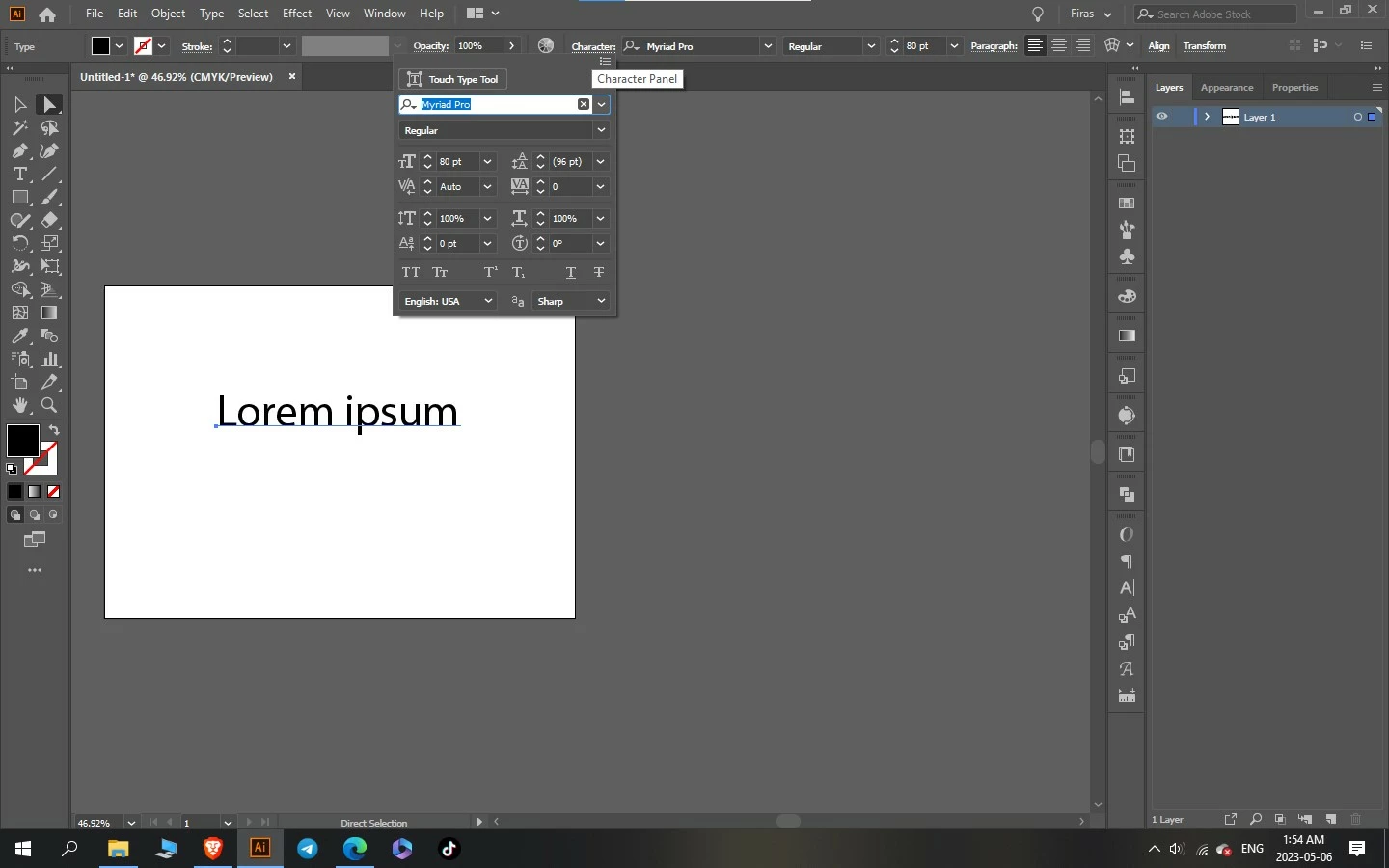The height and width of the screenshot is (868, 1389).
Task: Open Recolor Artwork globe icon
Action: click(x=546, y=45)
